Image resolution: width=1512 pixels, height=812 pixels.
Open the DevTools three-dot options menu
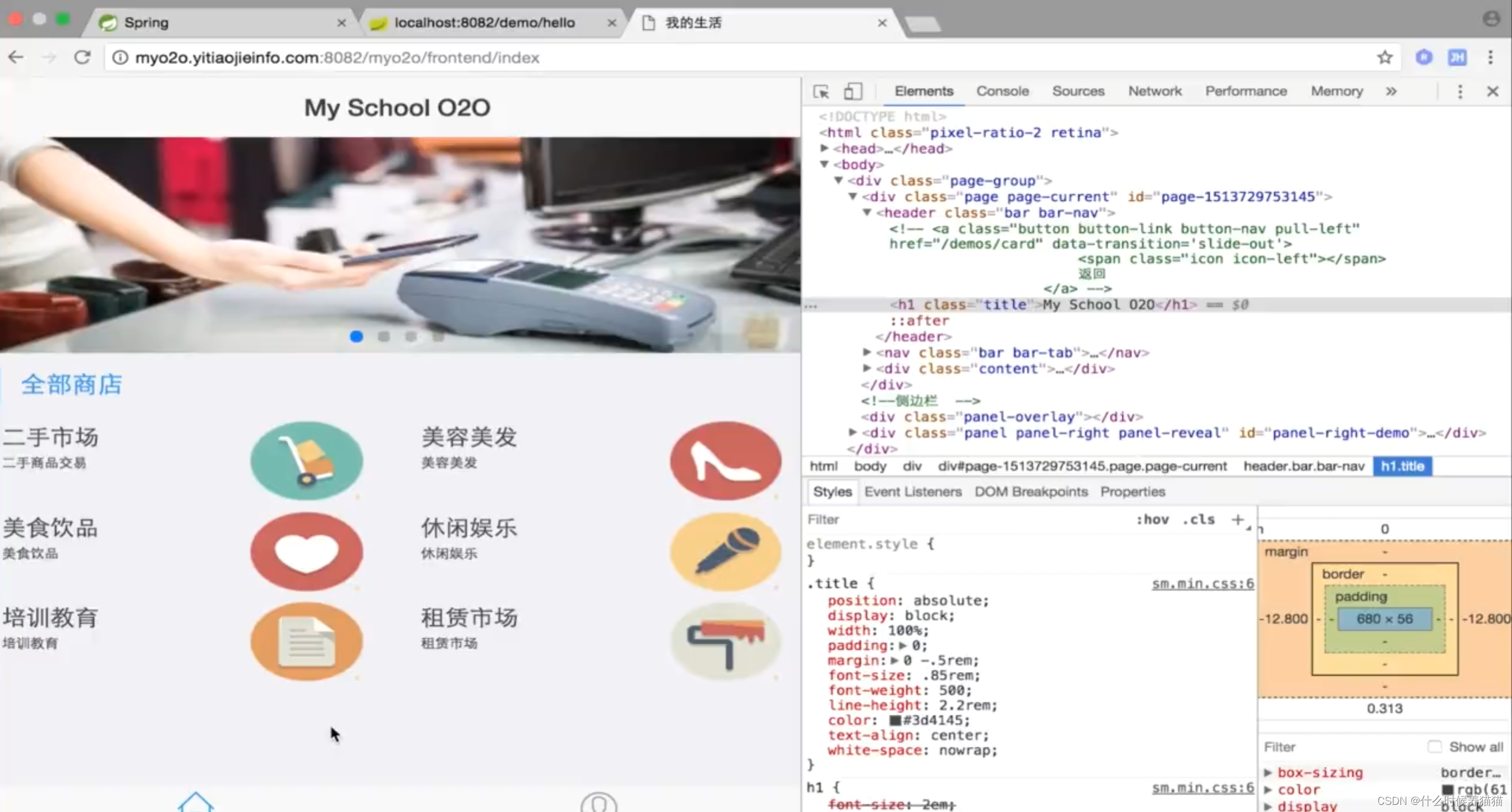[1460, 91]
